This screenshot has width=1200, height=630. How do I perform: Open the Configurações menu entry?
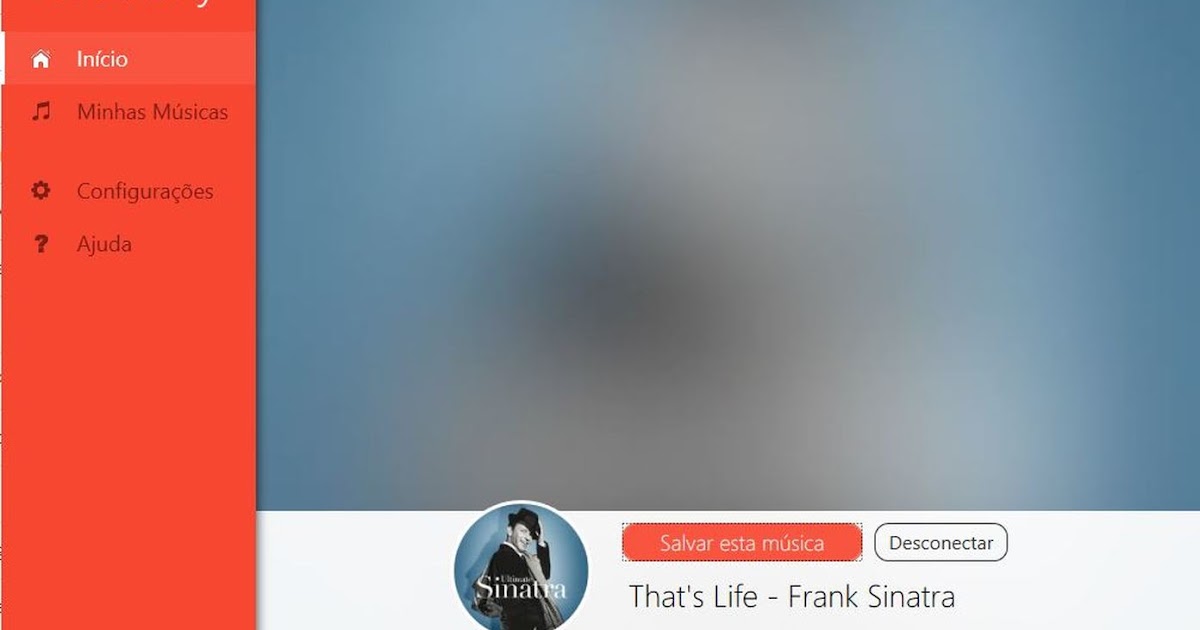130,191
